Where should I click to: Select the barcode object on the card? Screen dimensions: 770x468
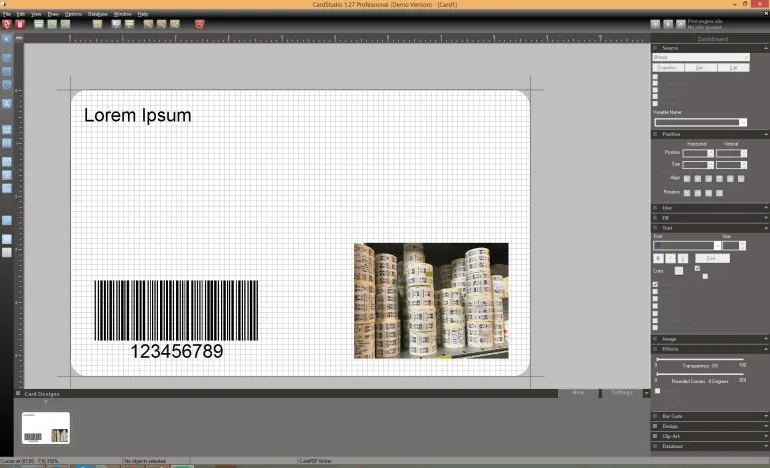pos(176,320)
